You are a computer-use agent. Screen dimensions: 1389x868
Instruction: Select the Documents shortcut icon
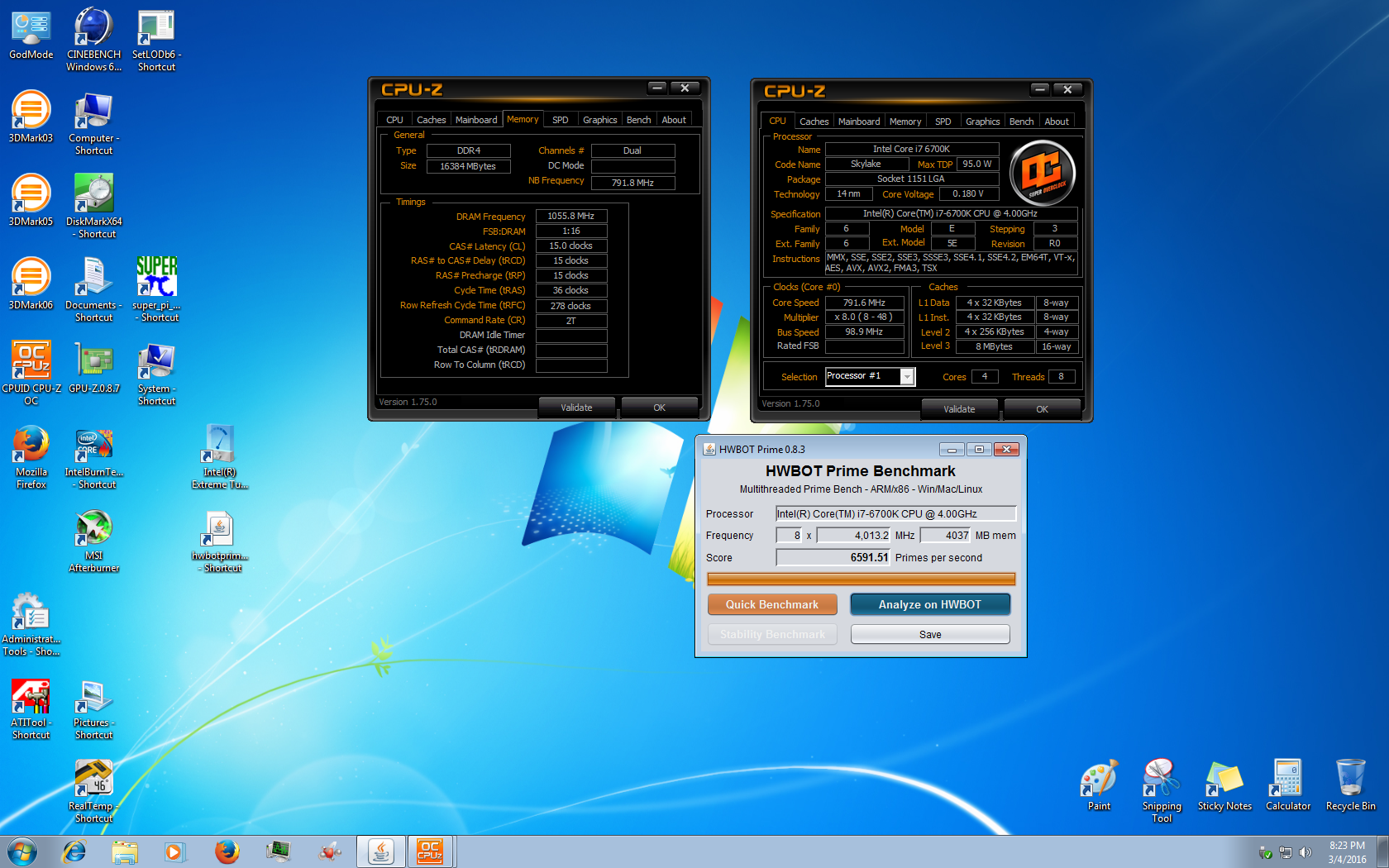[x=93, y=290]
